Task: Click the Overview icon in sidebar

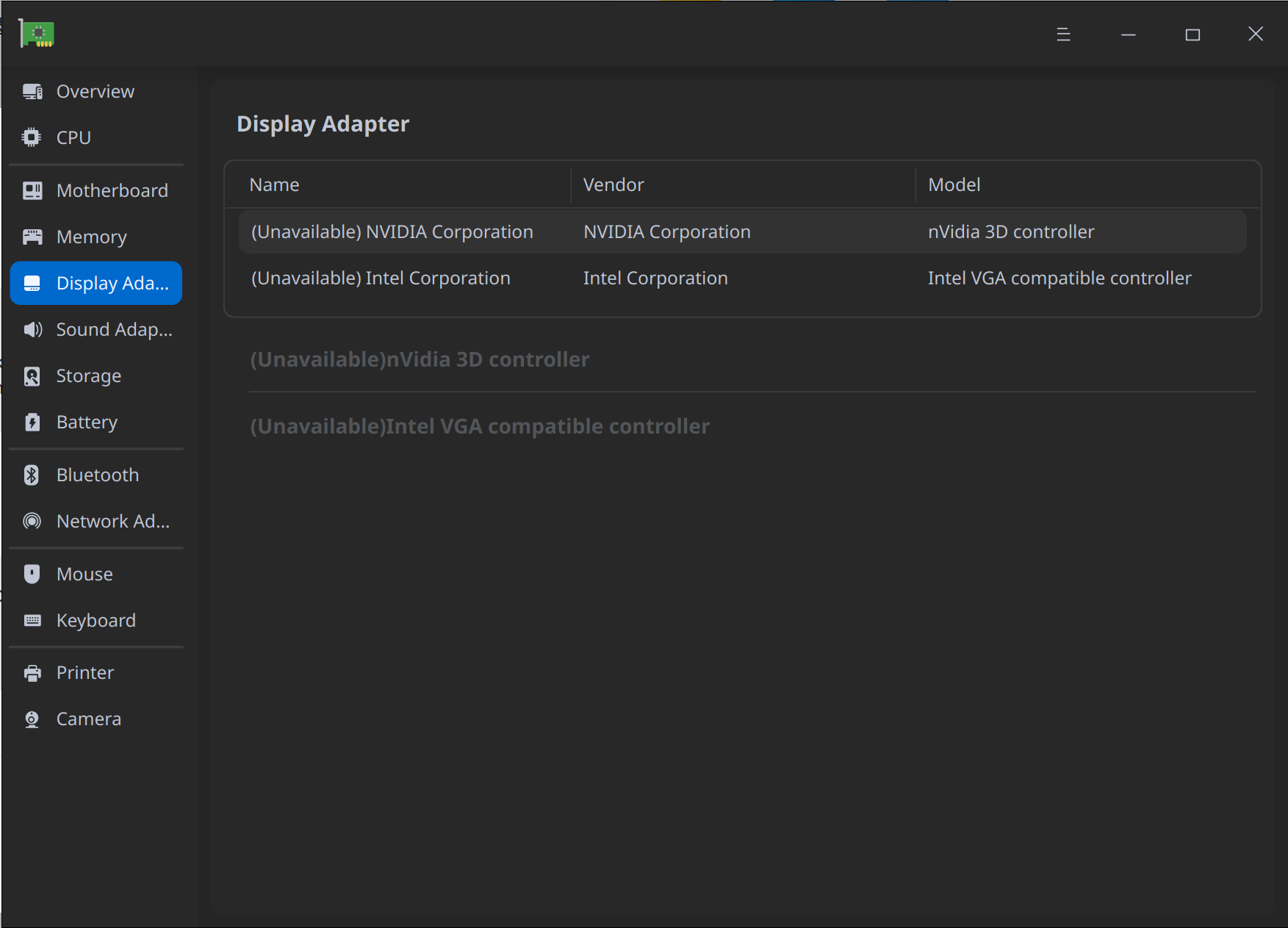Action: click(x=32, y=91)
